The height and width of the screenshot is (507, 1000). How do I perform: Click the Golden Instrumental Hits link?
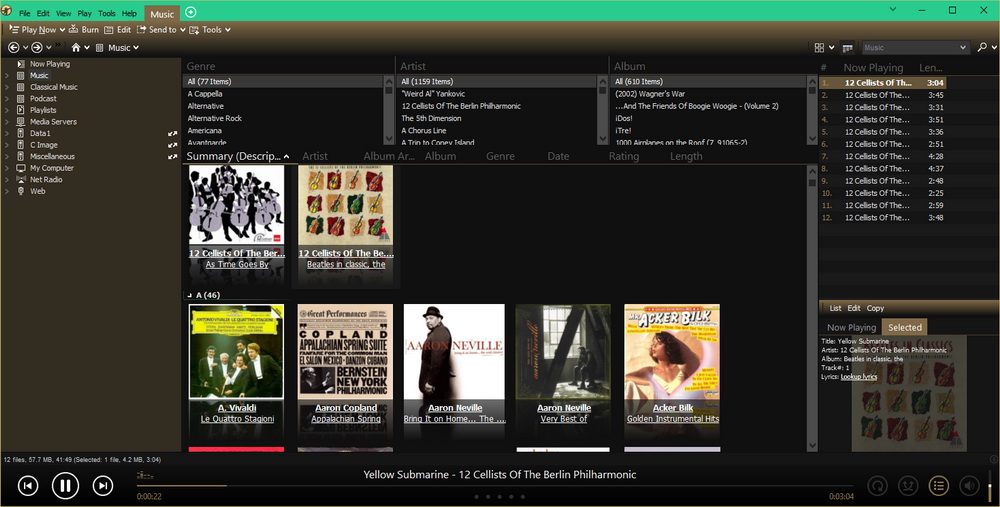click(x=673, y=419)
